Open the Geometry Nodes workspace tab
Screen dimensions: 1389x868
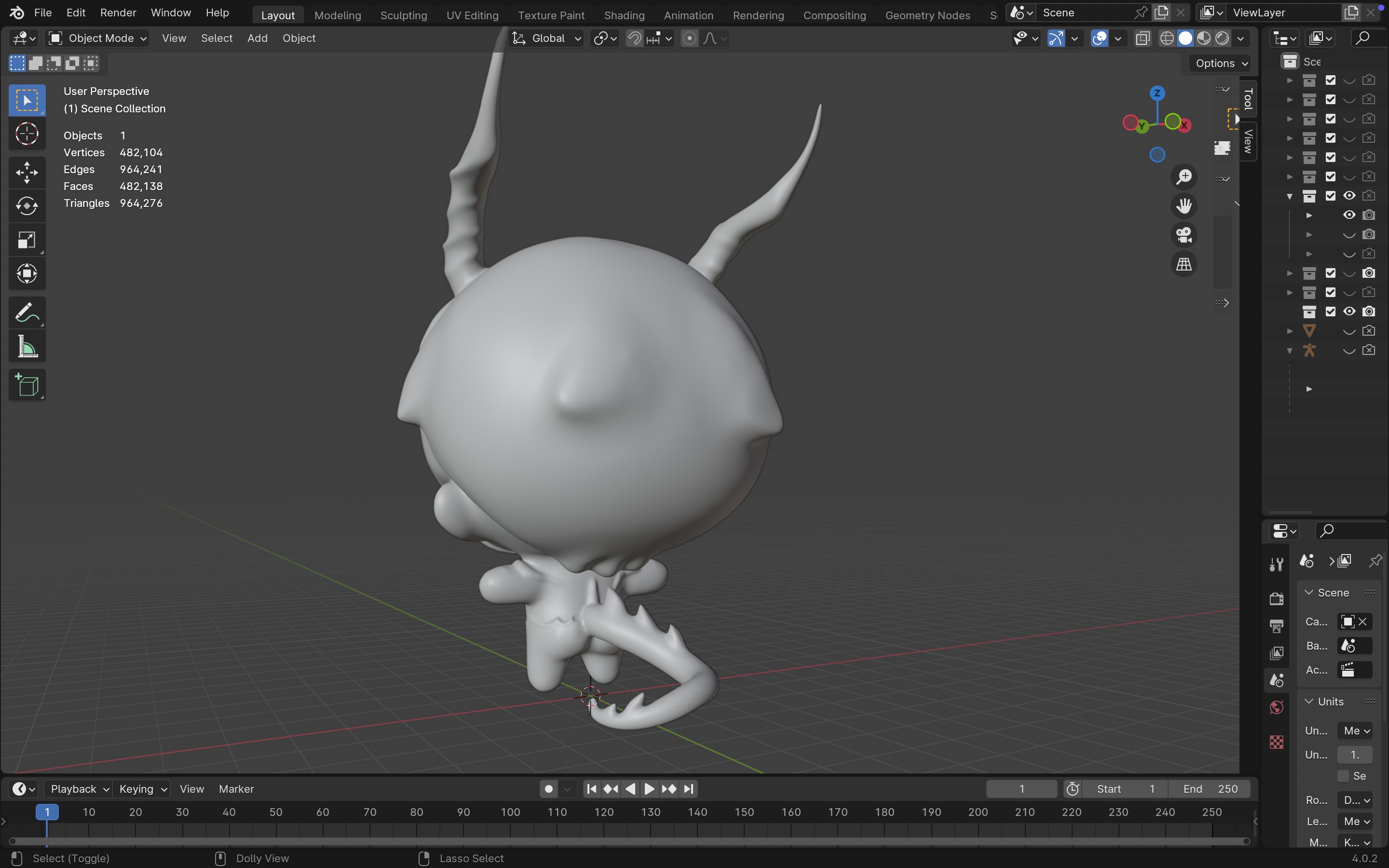click(x=927, y=15)
